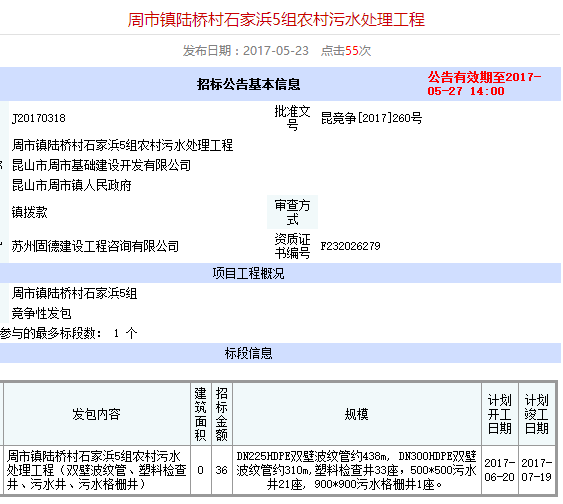Image resolution: width=563 pixels, height=504 pixels.
Task: Click the red click count 55
Action: click(x=352, y=51)
